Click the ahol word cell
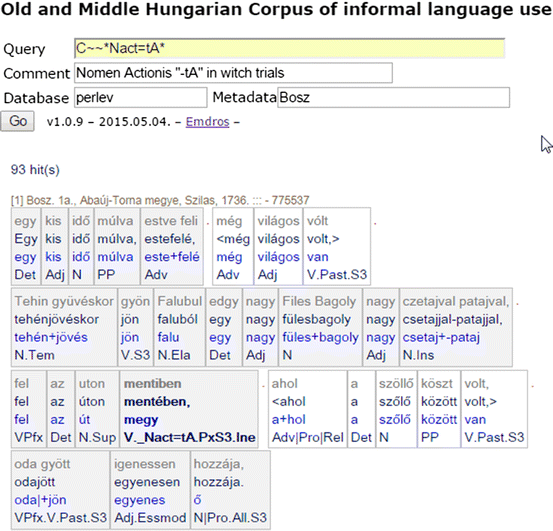The image size is (553, 531). (308, 409)
